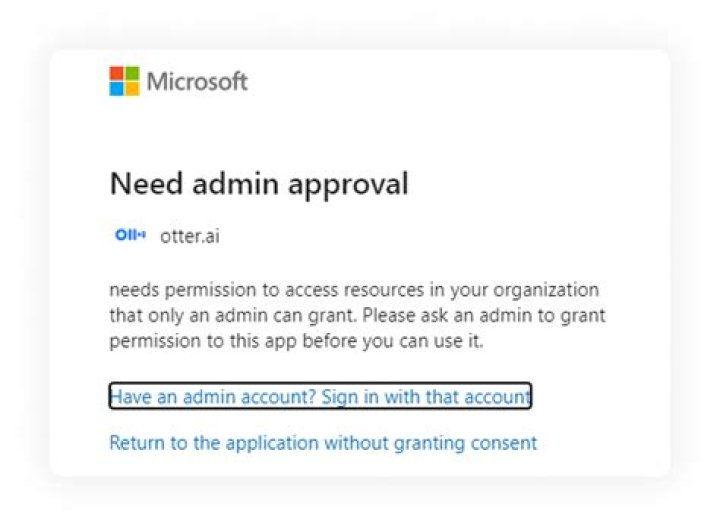Viewport: 720px width, 526px height.
Task: Click the otter.ai app logo icon
Action: [x=130, y=235]
